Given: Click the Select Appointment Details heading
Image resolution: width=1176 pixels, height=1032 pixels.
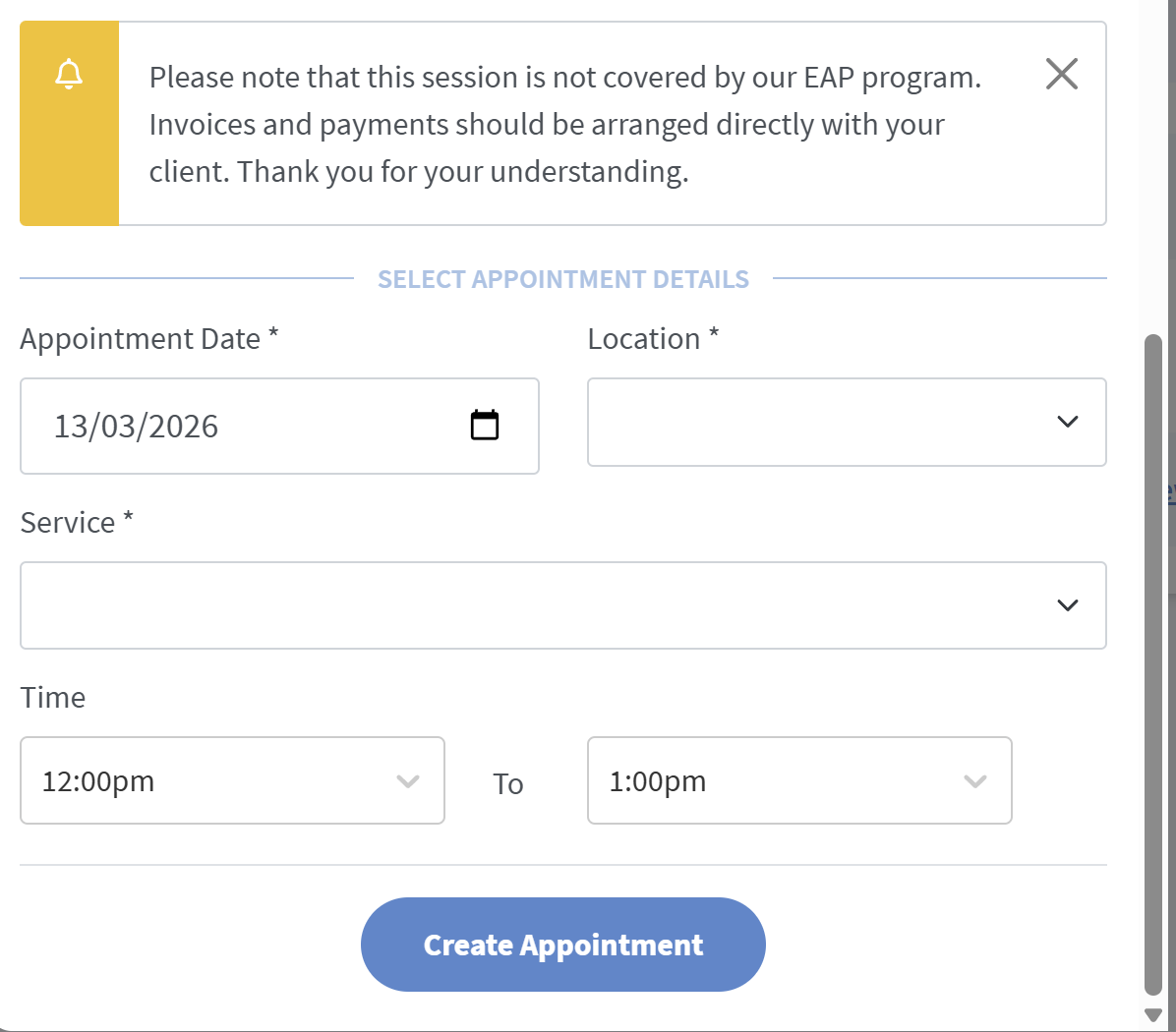Looking at the screenshot, I should [x=563, y=279].
